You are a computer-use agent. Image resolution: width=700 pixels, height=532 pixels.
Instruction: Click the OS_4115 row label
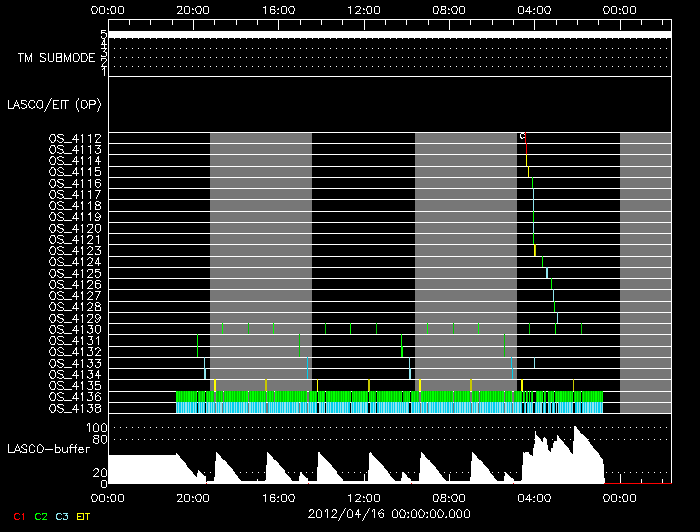coord(75,172)
